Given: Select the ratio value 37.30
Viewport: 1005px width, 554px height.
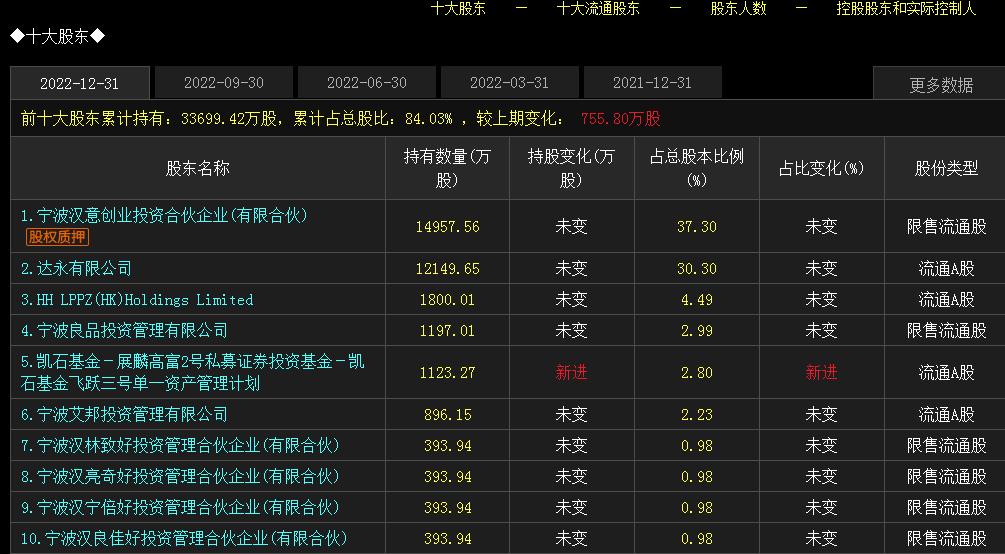Looking at the screenshot, I should (697, 227).
